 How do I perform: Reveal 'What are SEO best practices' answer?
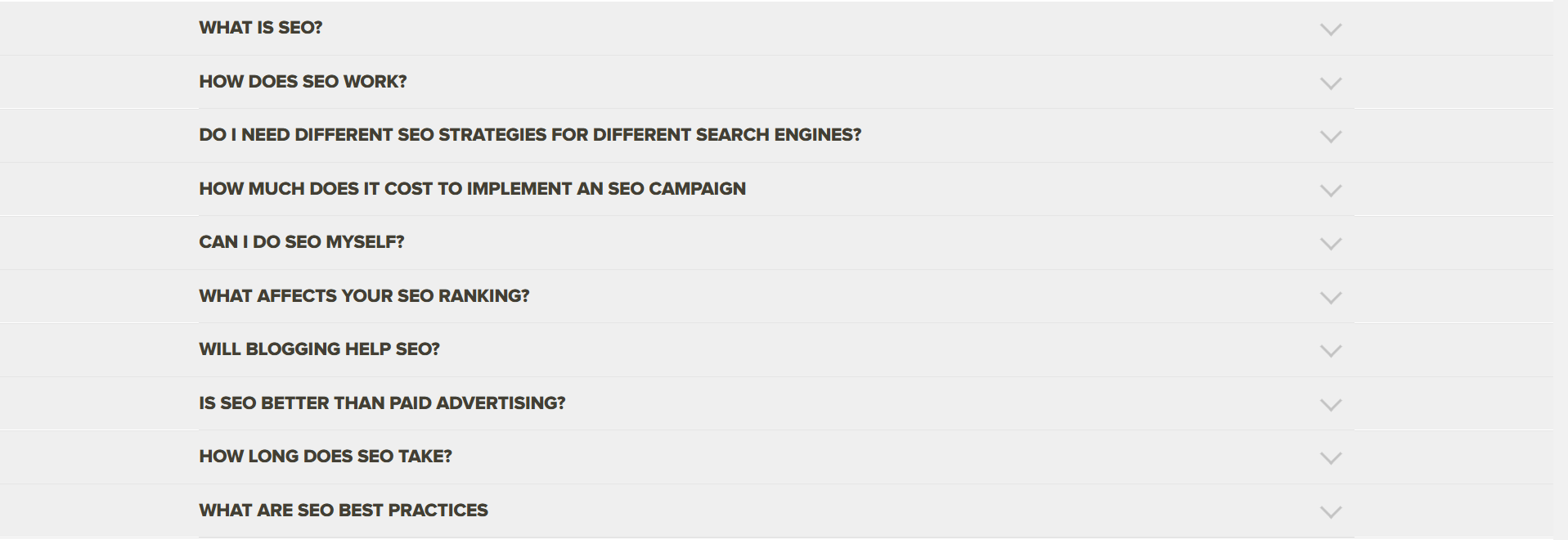tap(344, 511)
